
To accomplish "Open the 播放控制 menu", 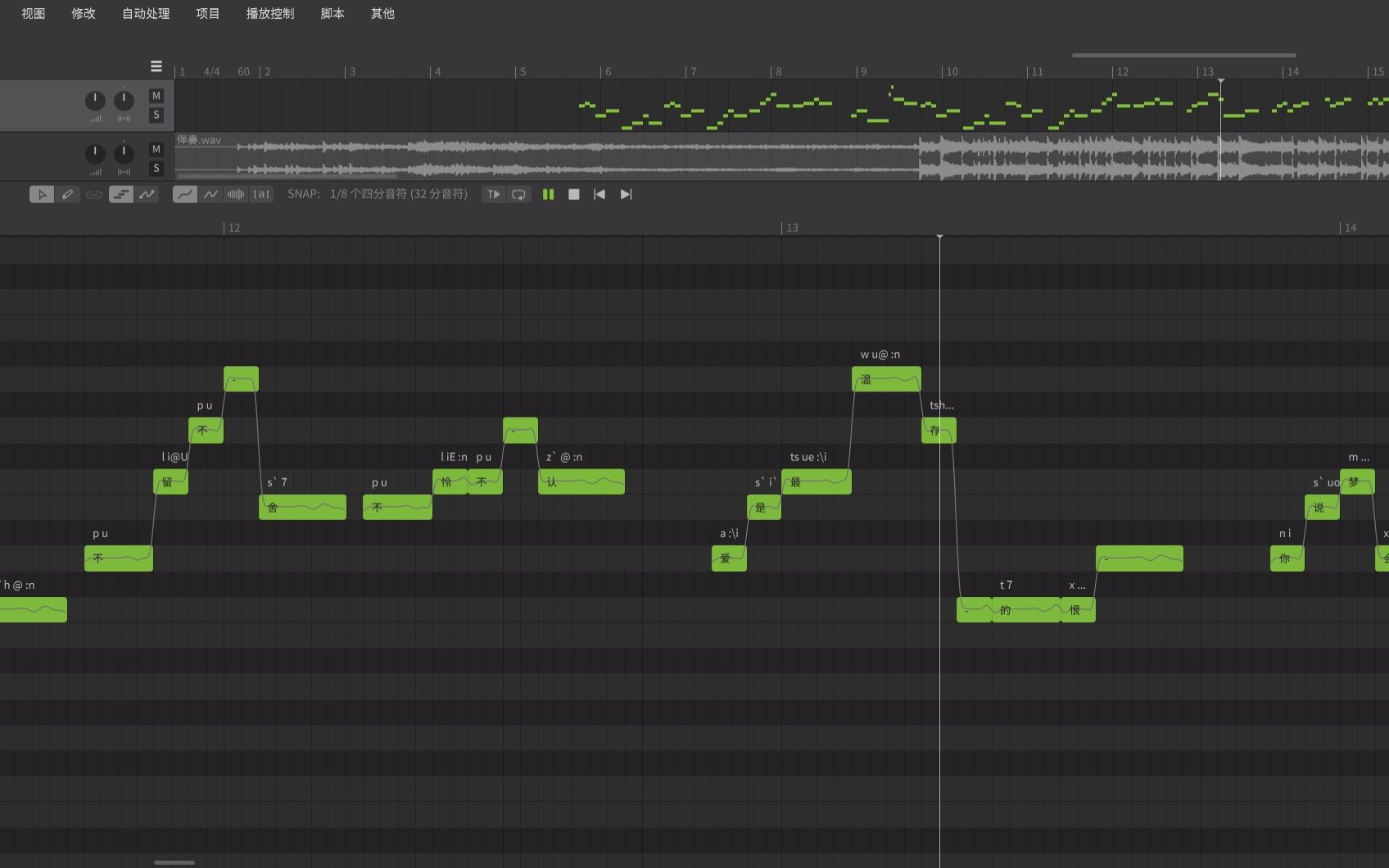I will point(270,13).
